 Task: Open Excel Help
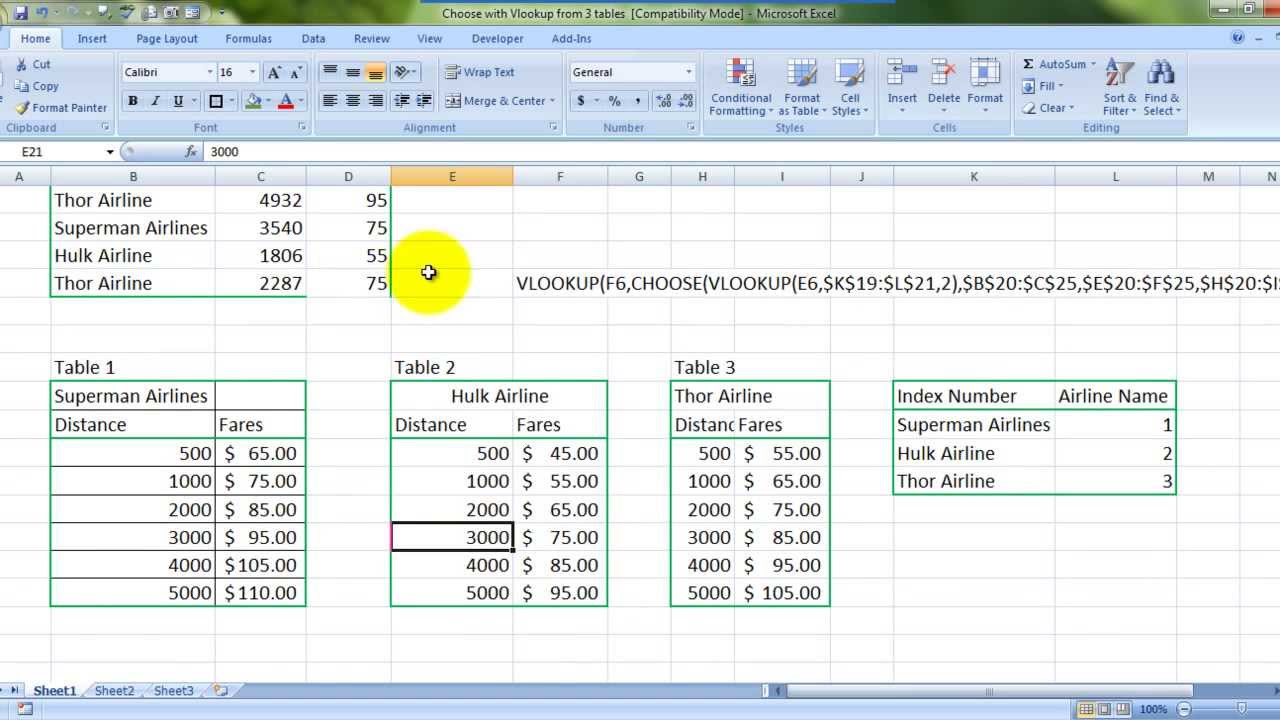(x=1238, y=38)
